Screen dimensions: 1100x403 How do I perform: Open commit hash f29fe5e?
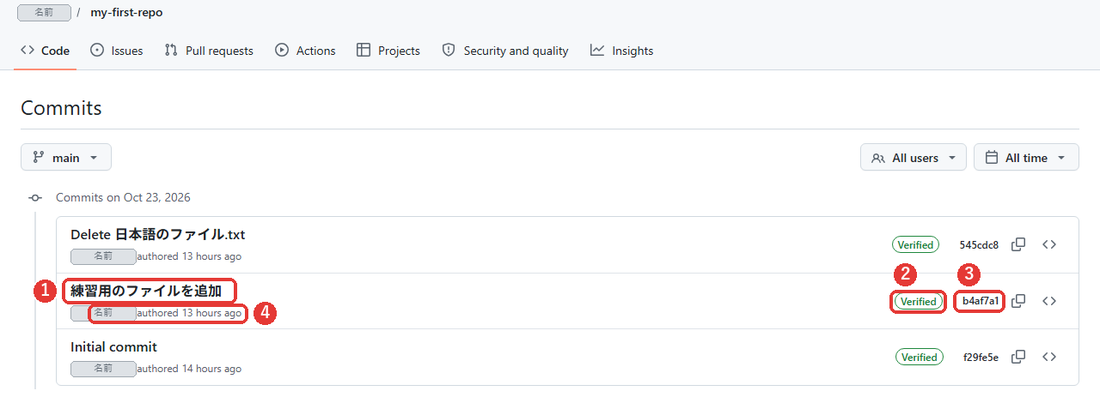coord(981,357)
